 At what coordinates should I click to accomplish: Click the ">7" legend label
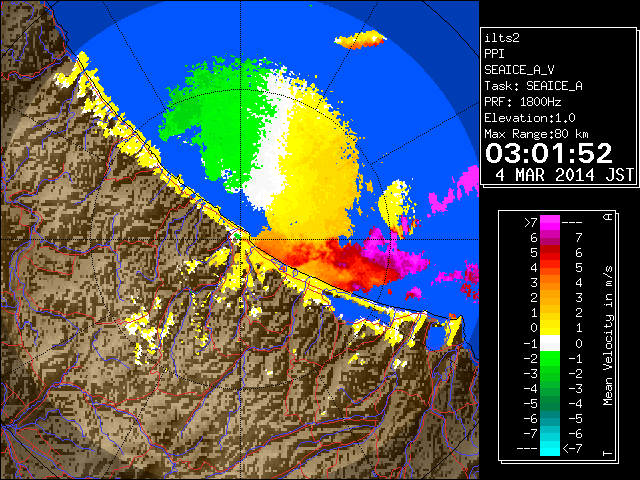(x=530, y=222)
